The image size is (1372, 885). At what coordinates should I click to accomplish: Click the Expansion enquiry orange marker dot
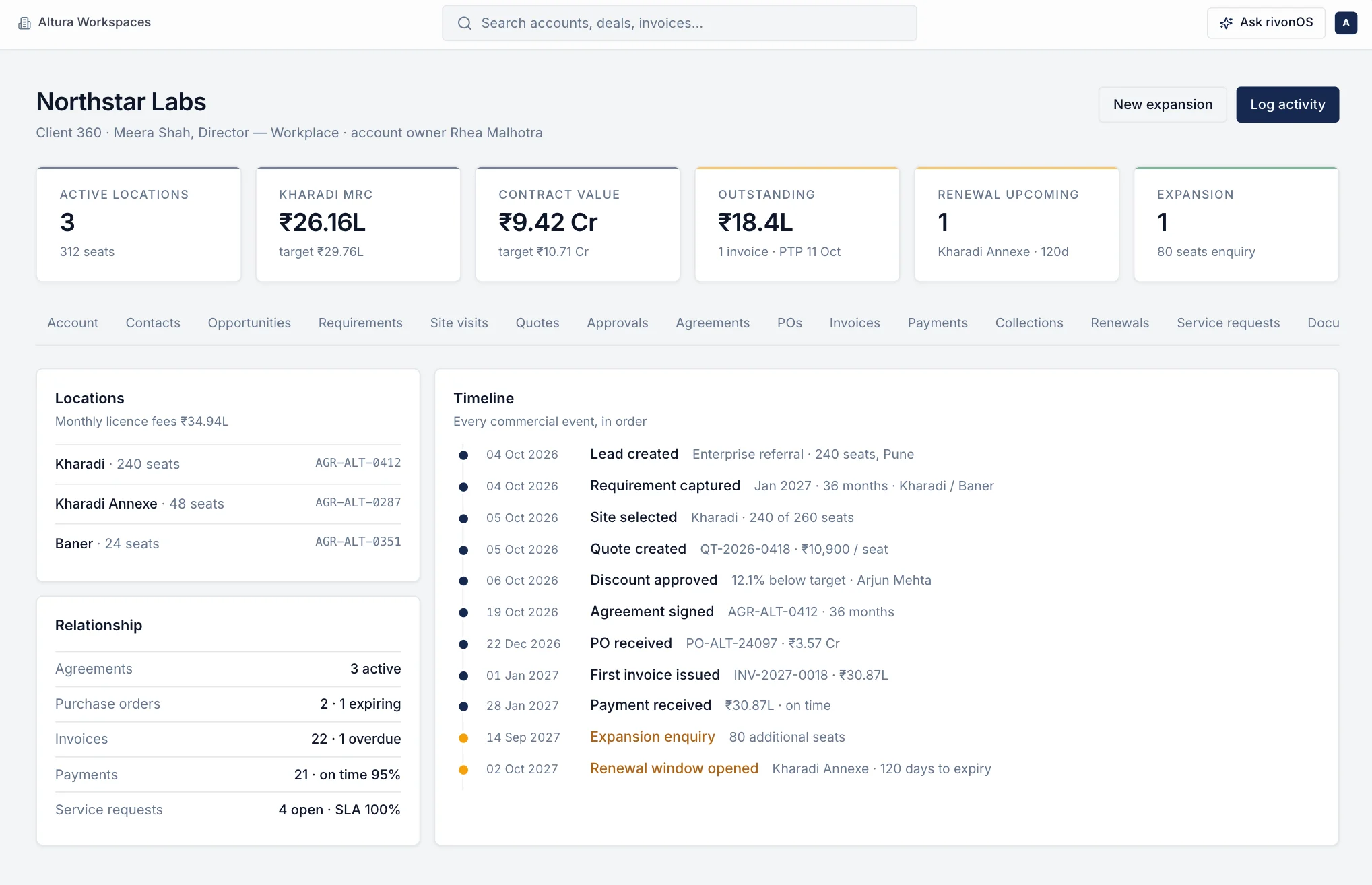463,738
